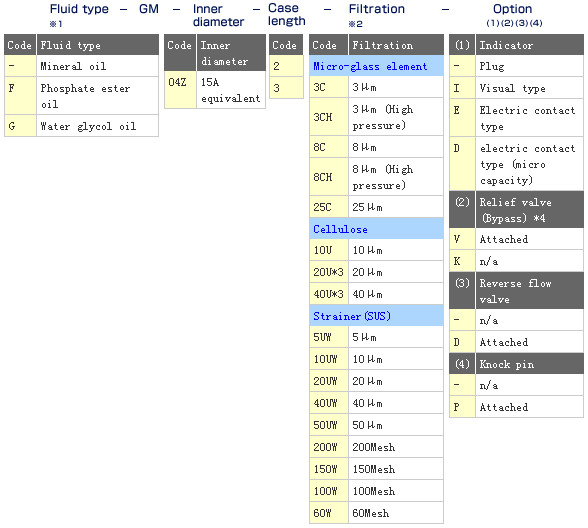Select the Electric contact type indicator row
588x528 pixels.
pyautogui.click(x=516, y=118)
